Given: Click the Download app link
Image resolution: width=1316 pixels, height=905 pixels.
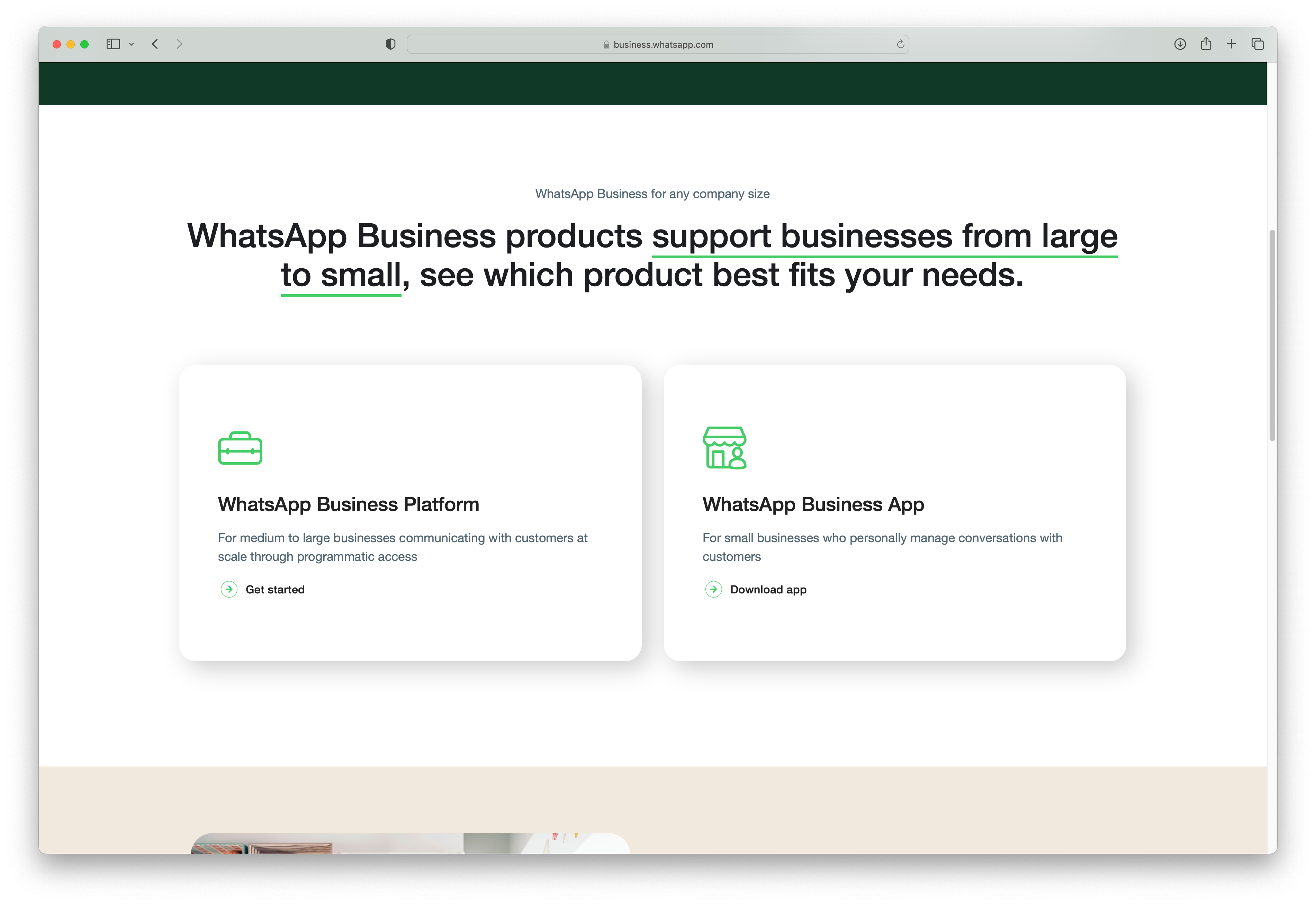Looking at the screenshot, I should [x=768, y=589].
